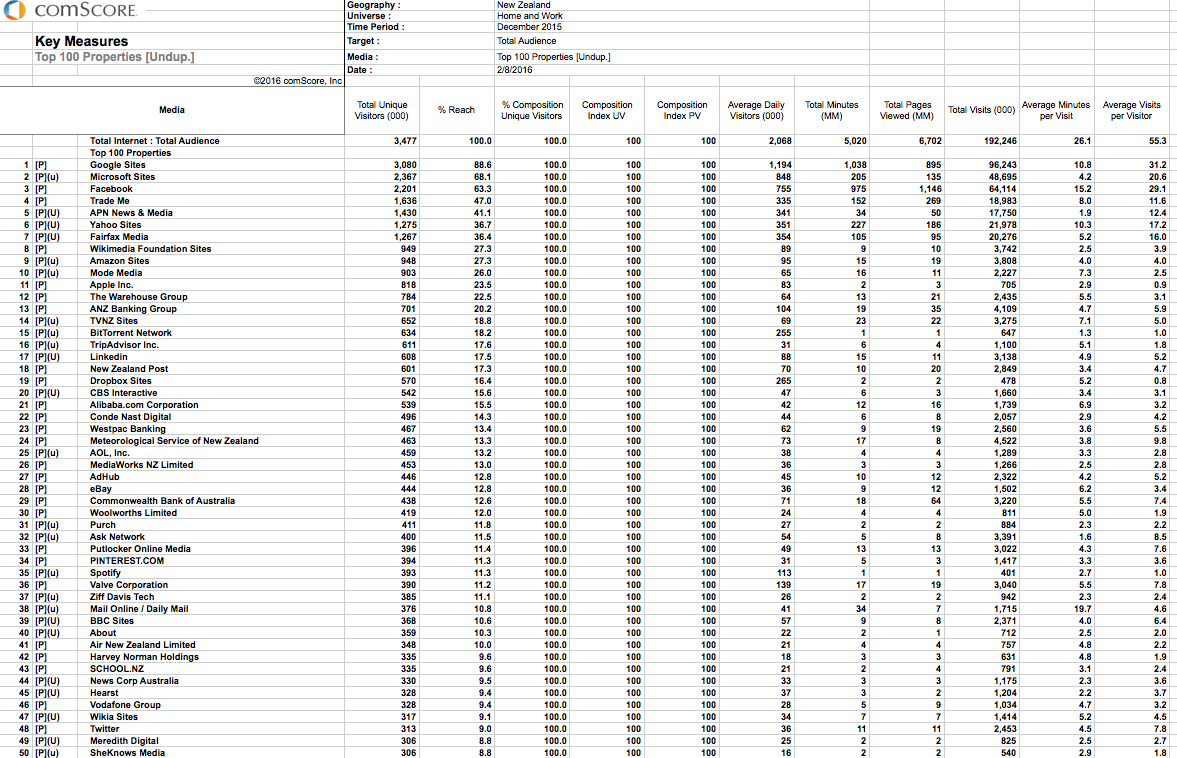The height and width of the screenshot is (758, 1177).
Task: Select Wikimedia Foundation Sites cell
Action: (x=151, y=249)
